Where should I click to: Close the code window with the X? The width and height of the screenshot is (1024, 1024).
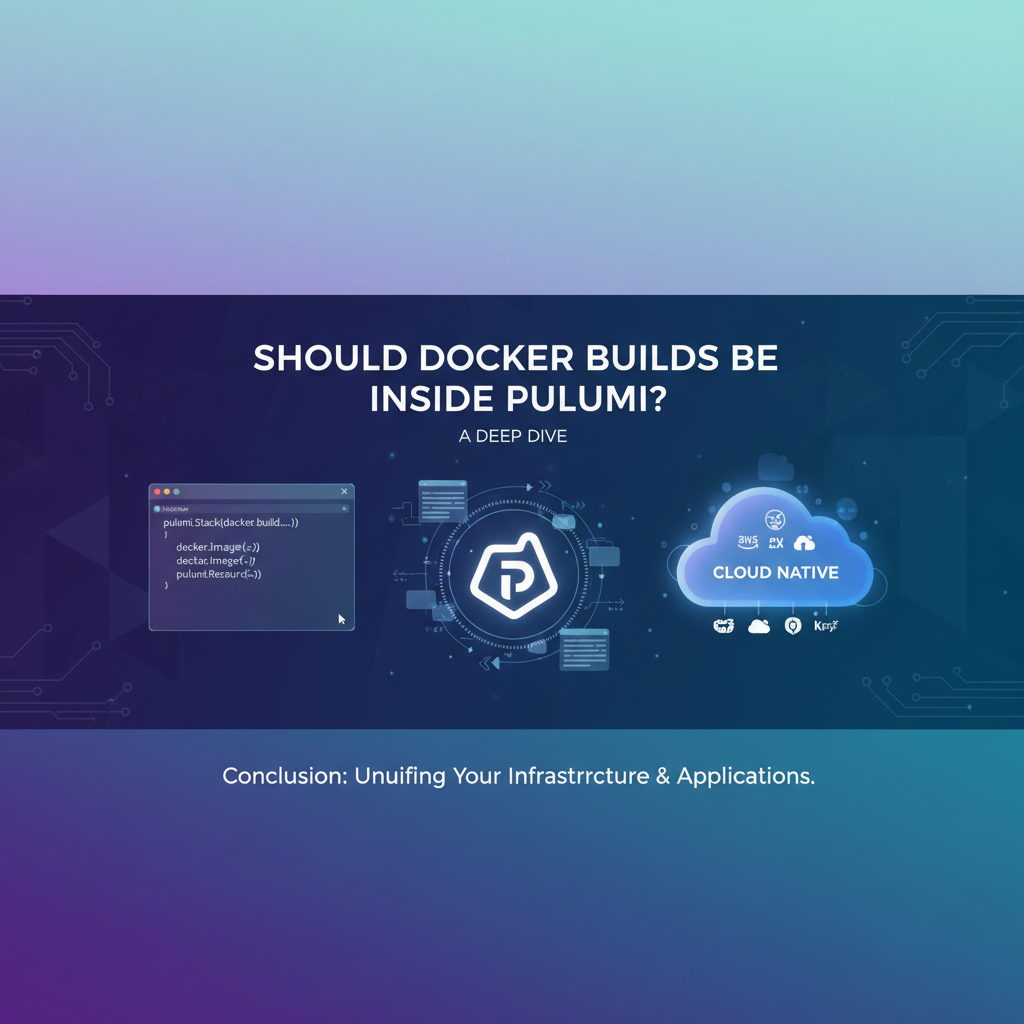point(344,491)
